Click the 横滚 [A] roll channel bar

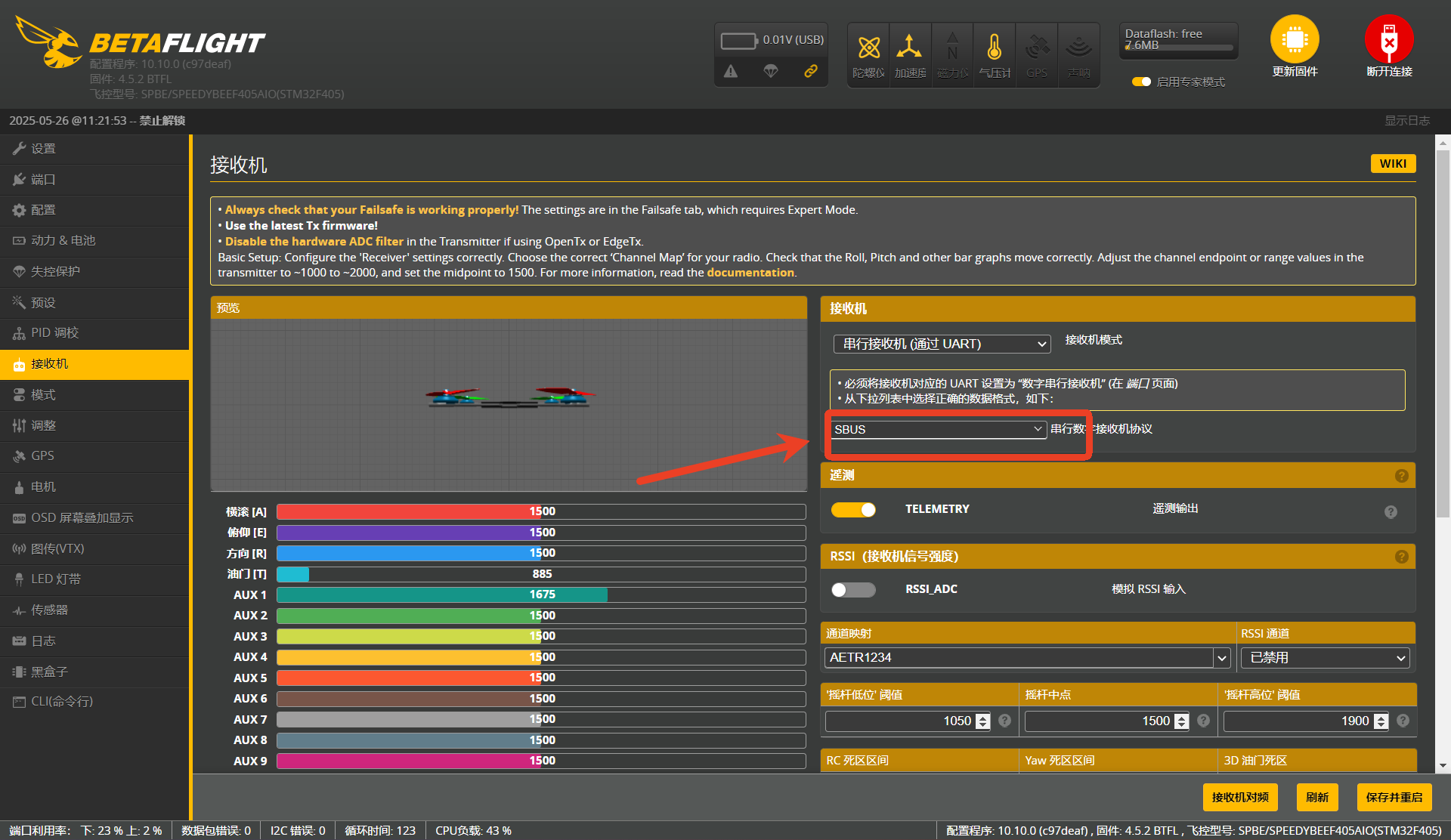tap(541, 511)
